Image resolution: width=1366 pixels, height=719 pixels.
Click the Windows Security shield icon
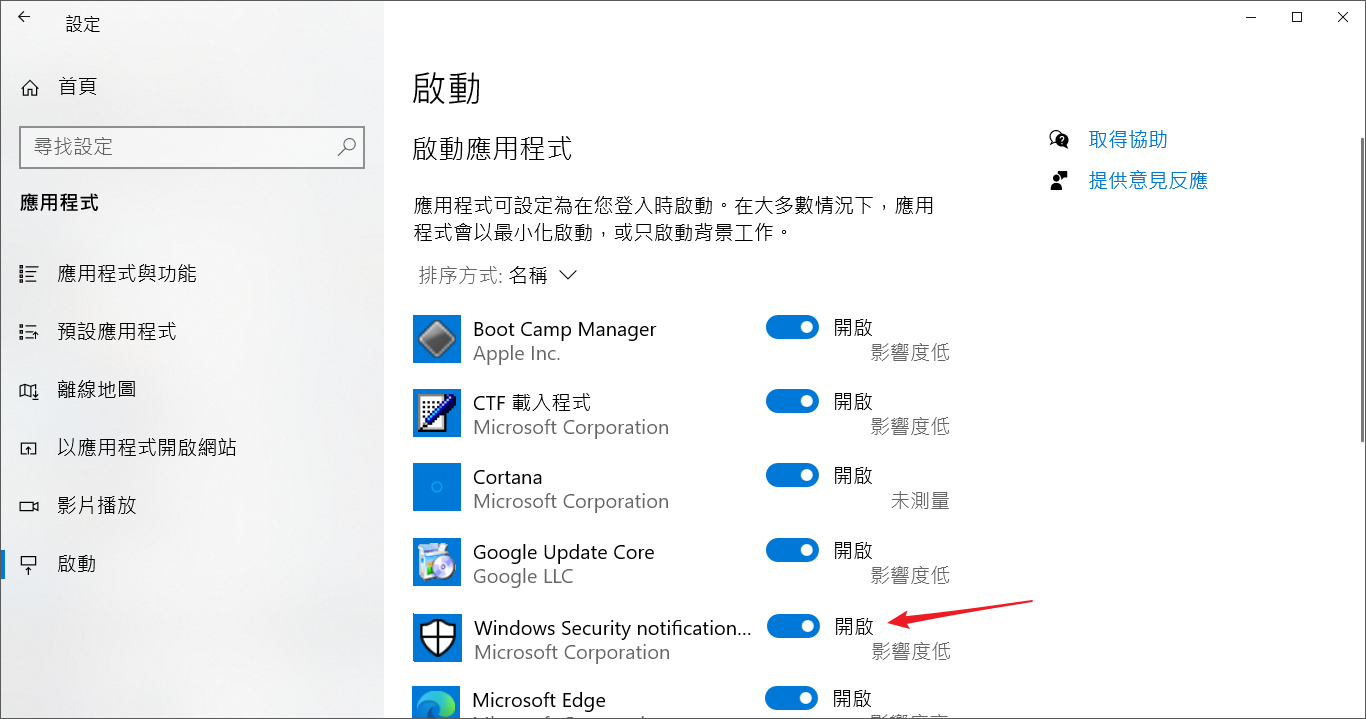pos(438,638)
